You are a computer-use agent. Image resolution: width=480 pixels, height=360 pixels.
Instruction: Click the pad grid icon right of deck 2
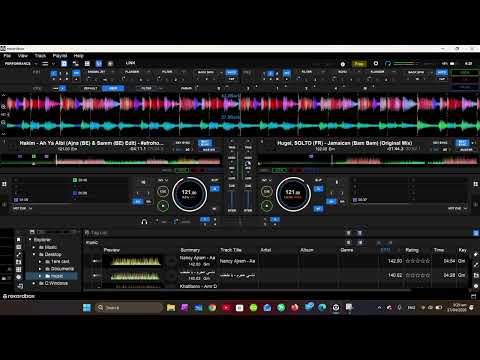476,184
